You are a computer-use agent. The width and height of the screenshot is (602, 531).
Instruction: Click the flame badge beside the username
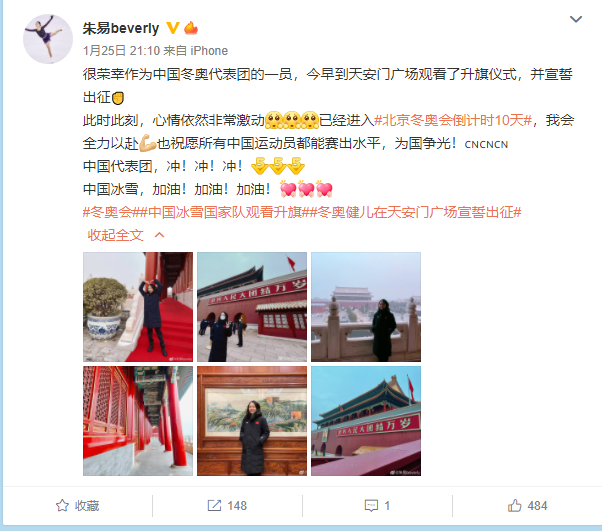click(x=191, y=28)
